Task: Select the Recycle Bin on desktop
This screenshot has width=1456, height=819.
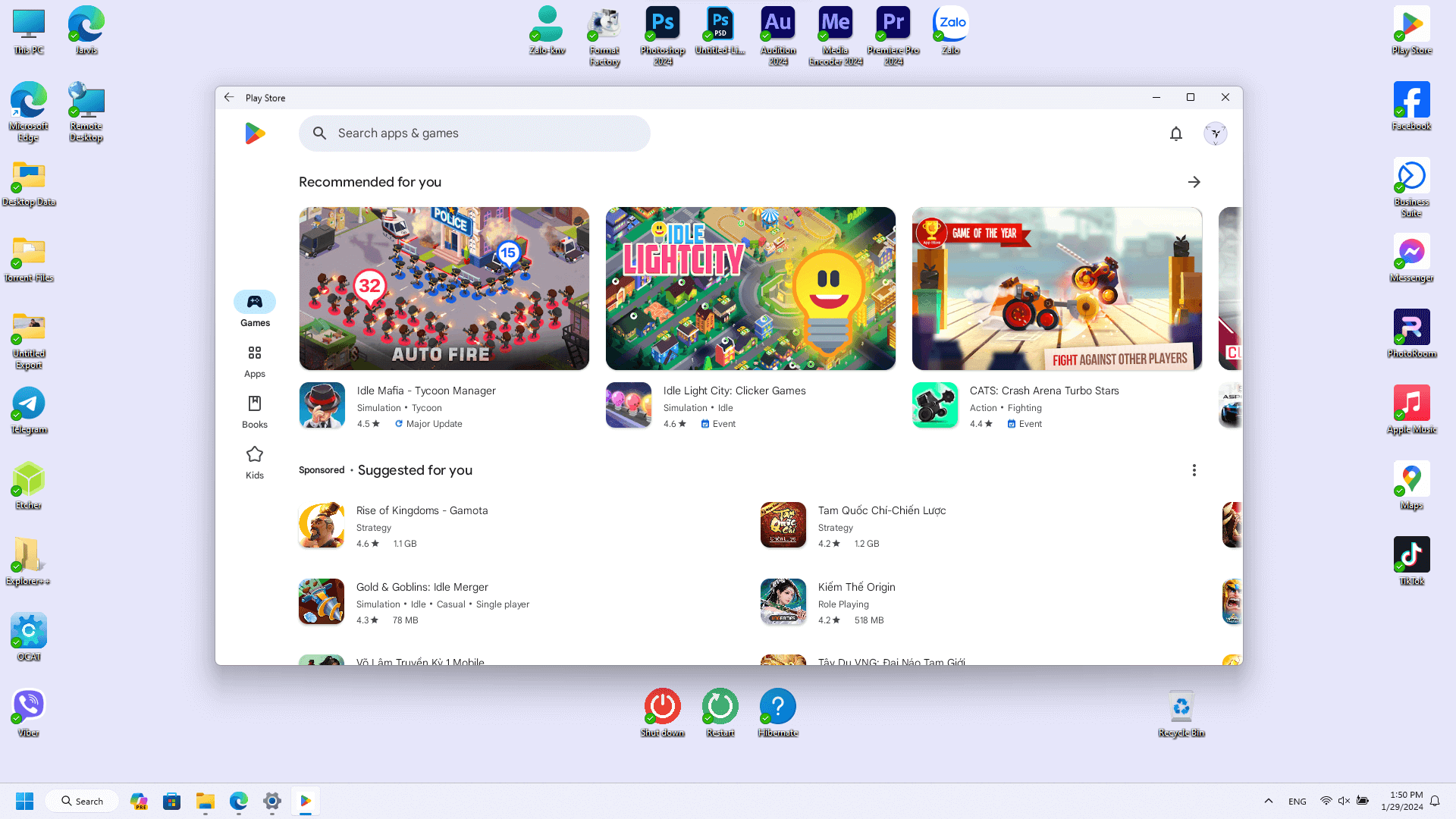Action: [x=1181, y=714]
